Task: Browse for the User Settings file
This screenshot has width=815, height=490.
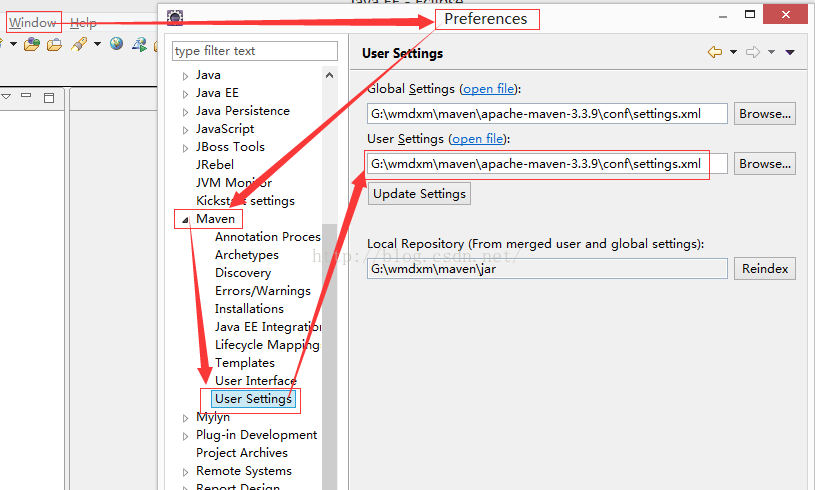Action: tap(765, 164)
